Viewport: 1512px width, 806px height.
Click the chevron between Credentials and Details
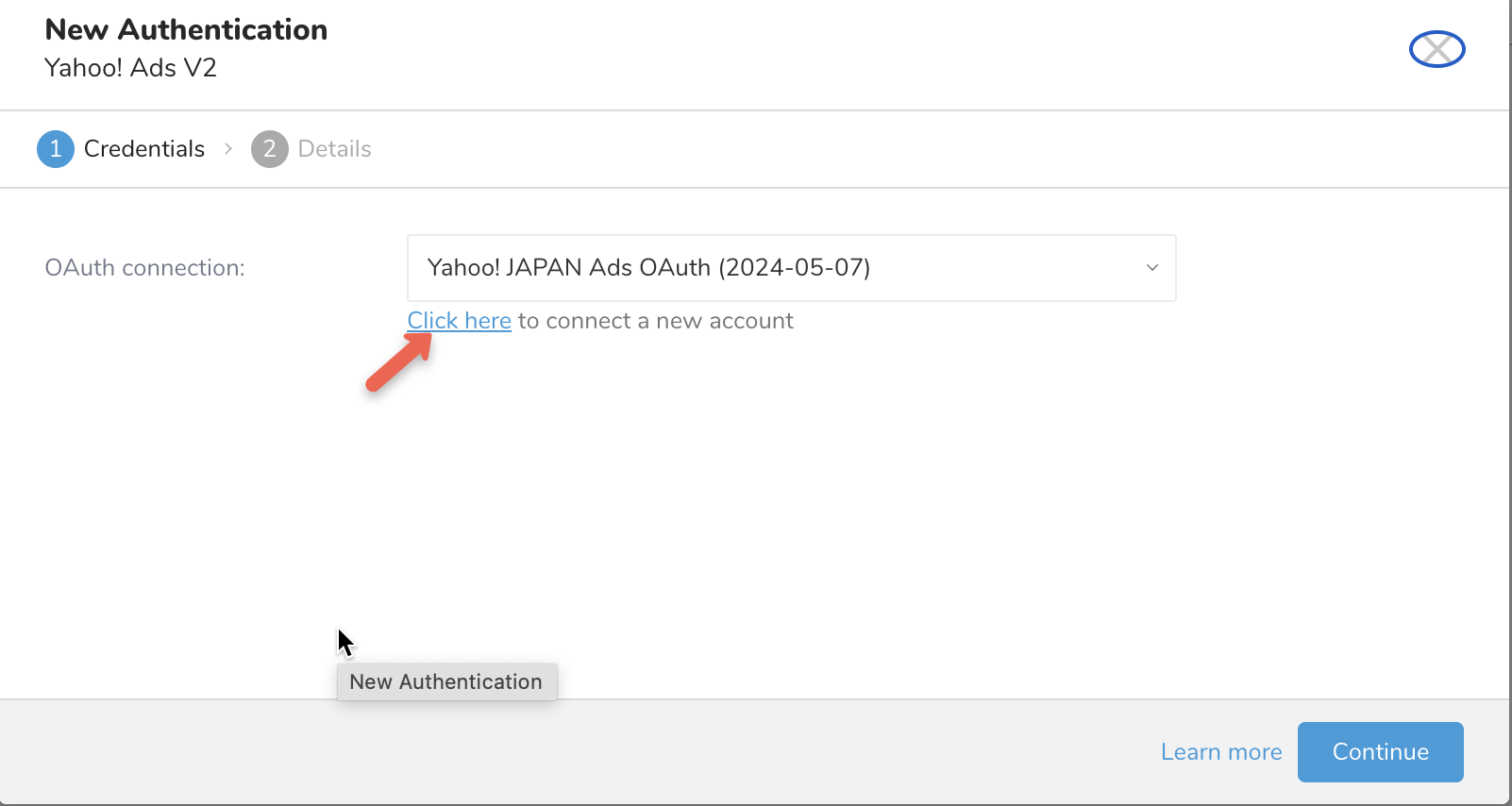click(228, 149)
